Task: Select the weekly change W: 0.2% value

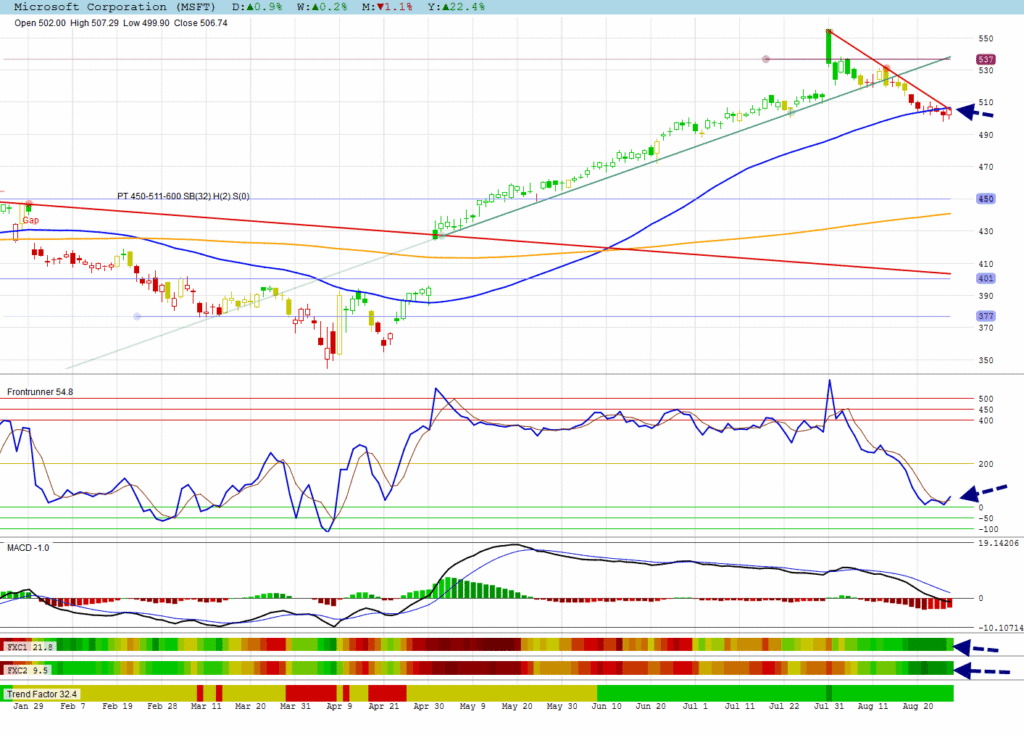Action: point(323,7)
